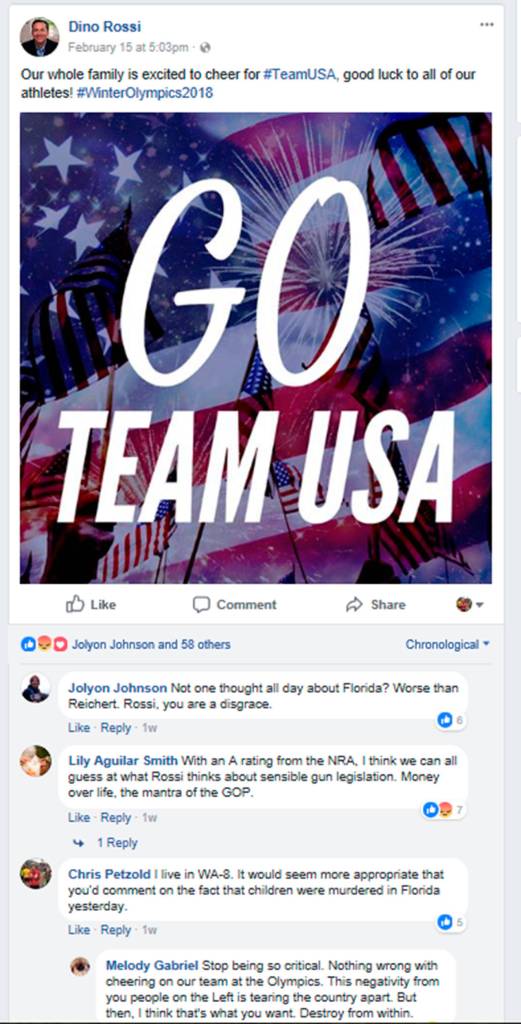Open the #WinterOlympics2018 hashtag
The width and height of the screenshot is (521, 1024).
[x=144, y=93]
